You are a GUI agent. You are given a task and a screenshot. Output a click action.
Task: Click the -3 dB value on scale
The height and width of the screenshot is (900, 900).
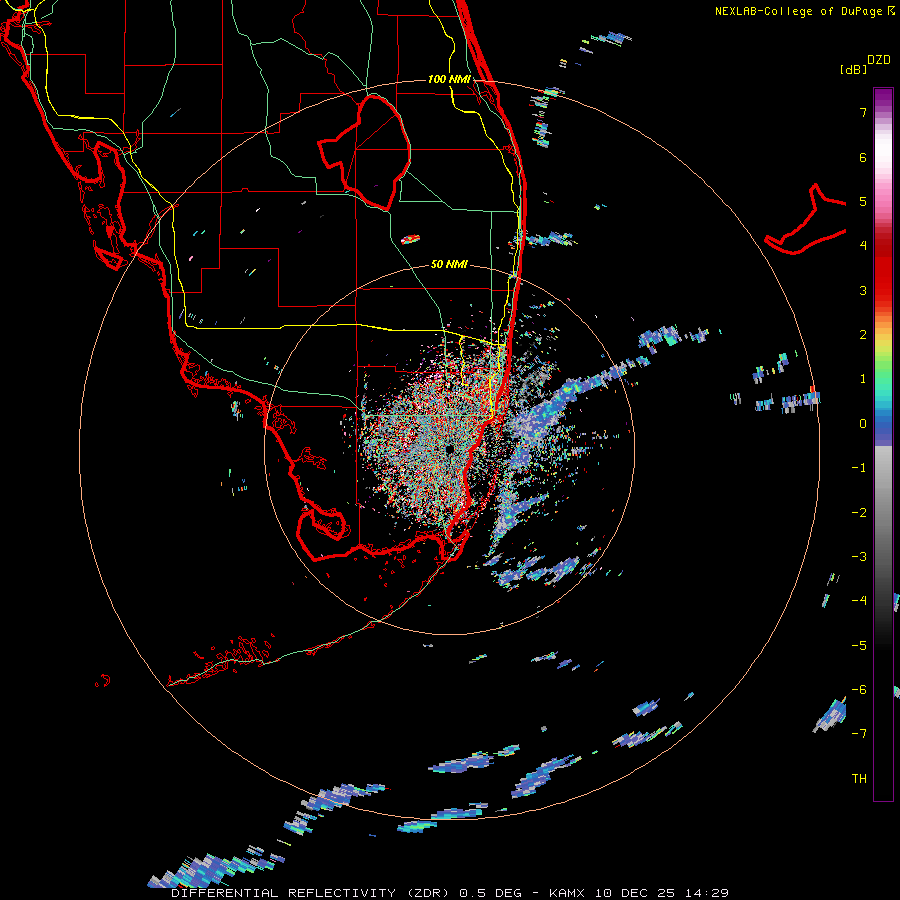tap(859, 557)
